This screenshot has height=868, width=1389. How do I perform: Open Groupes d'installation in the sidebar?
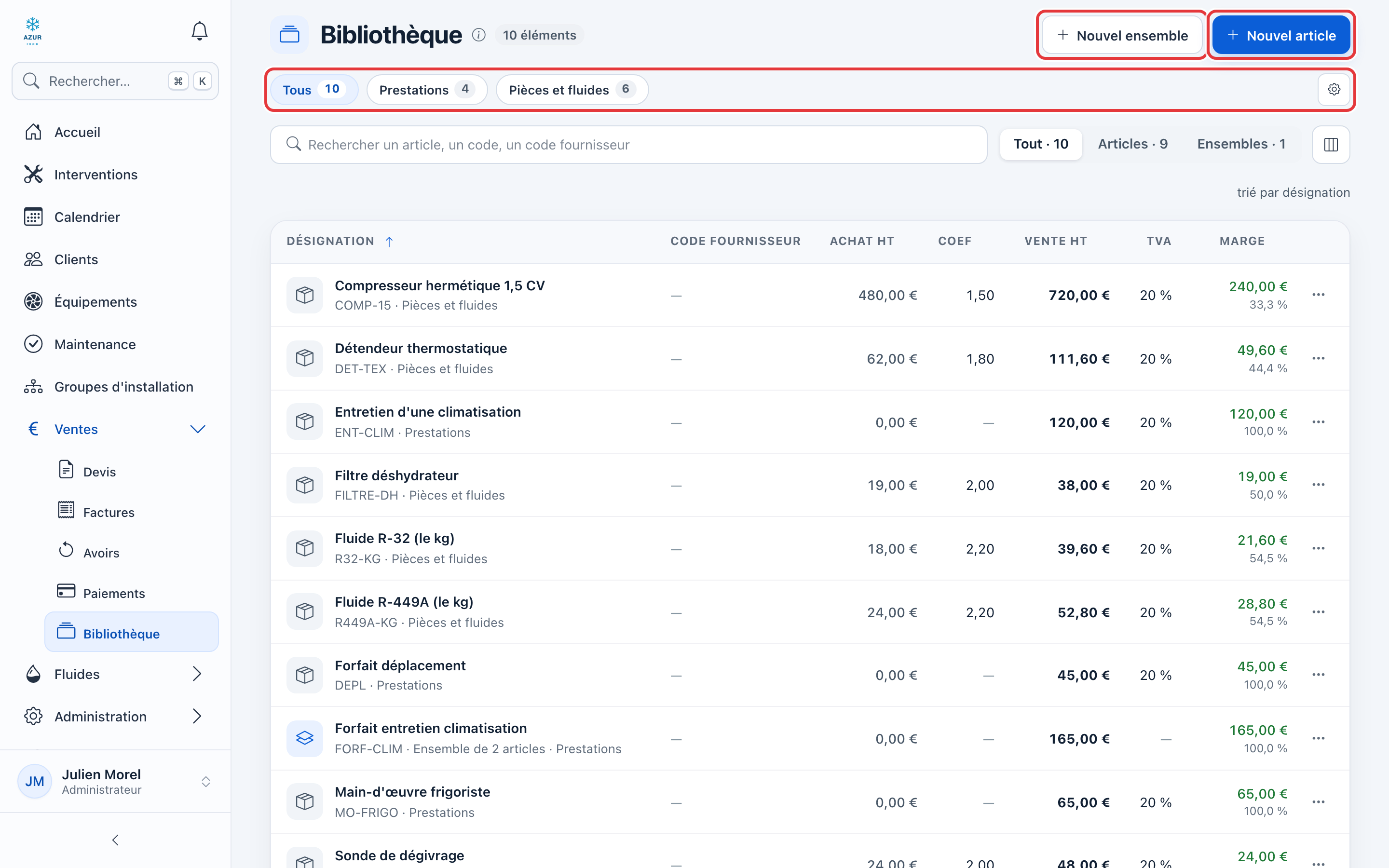115,387
